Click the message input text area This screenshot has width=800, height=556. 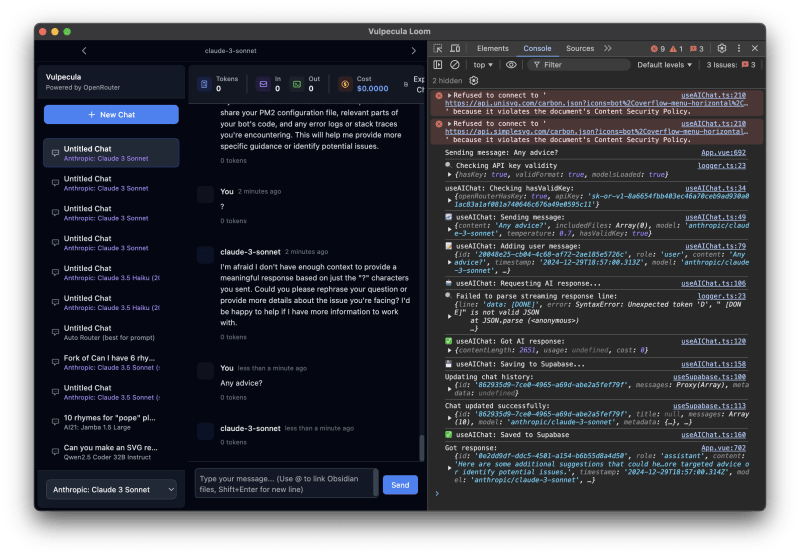[285, 484]
